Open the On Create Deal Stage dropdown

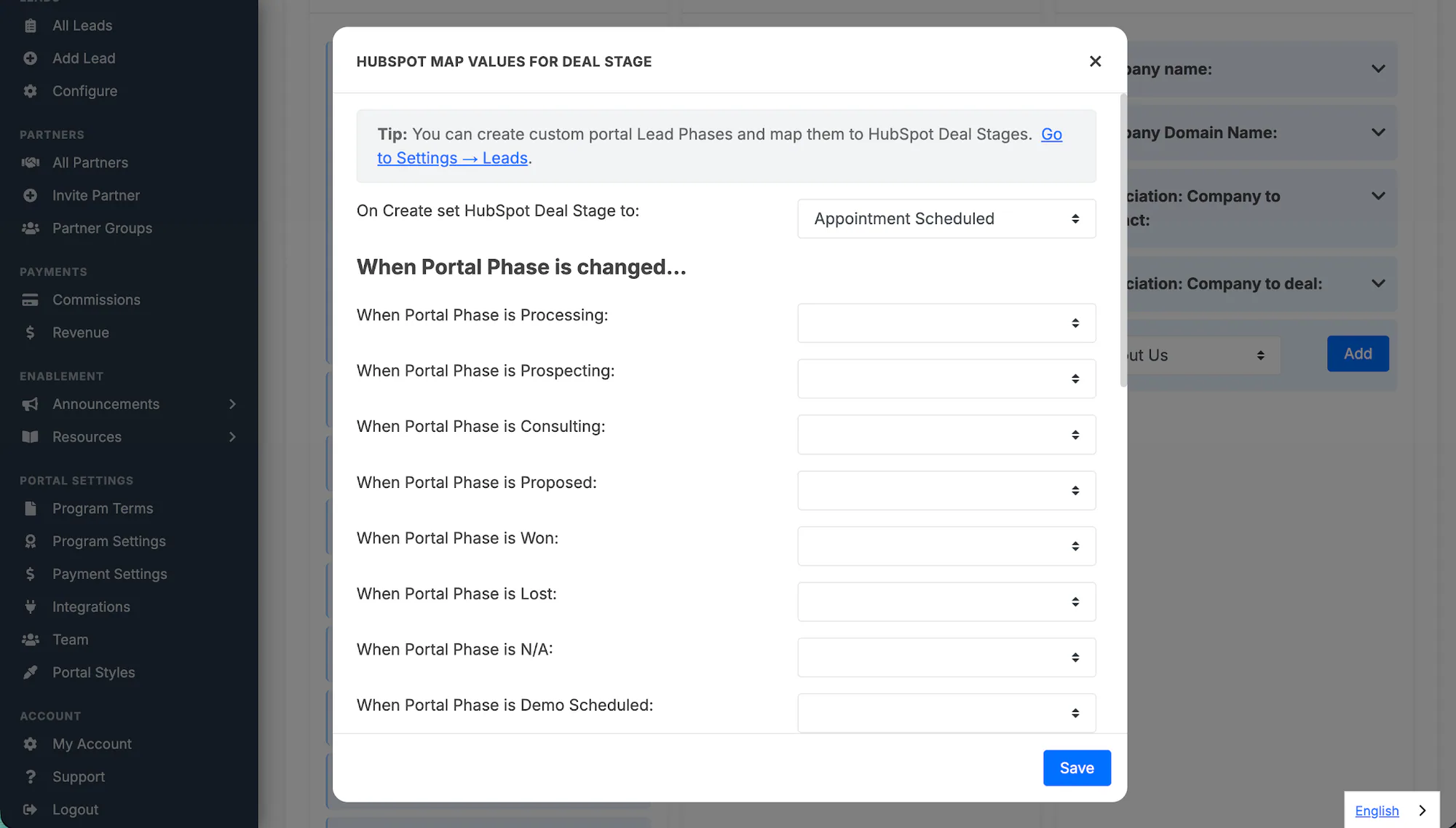[946, 218]
